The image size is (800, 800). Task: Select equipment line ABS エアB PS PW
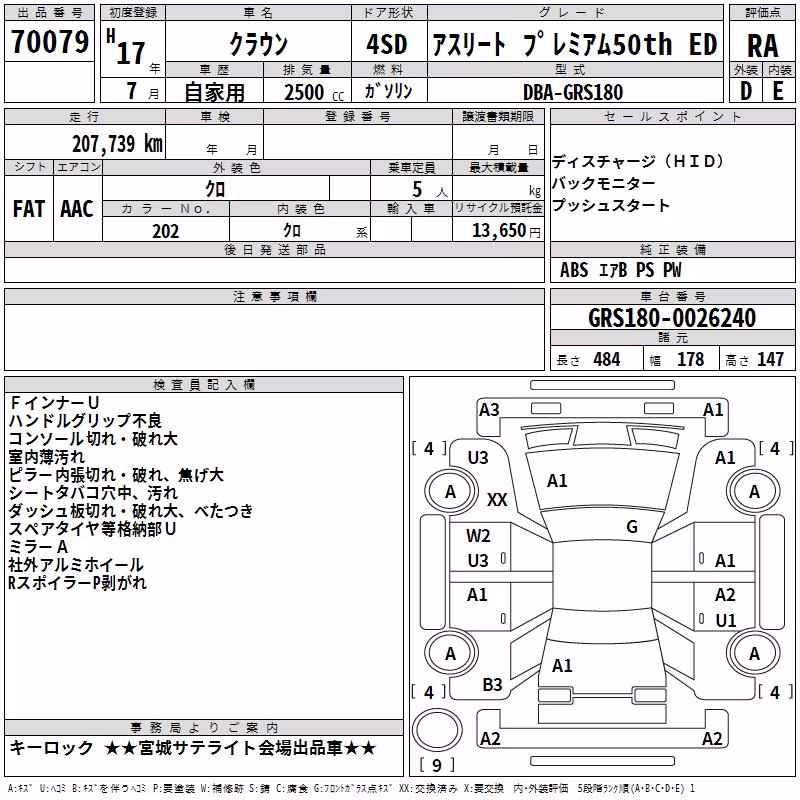click(620, 270)
